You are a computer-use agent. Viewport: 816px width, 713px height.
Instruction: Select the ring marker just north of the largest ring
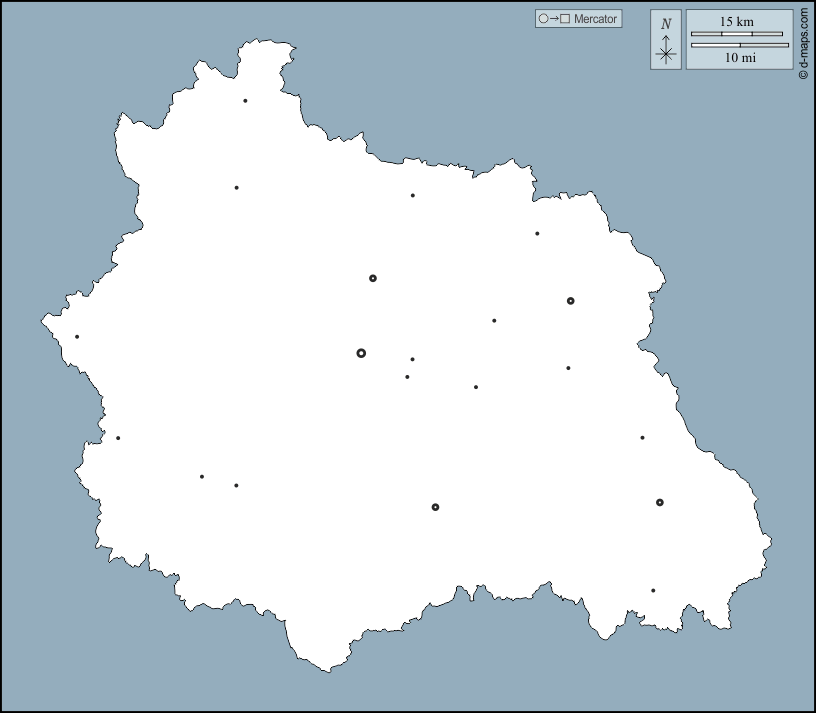click(x=373, y=278)
